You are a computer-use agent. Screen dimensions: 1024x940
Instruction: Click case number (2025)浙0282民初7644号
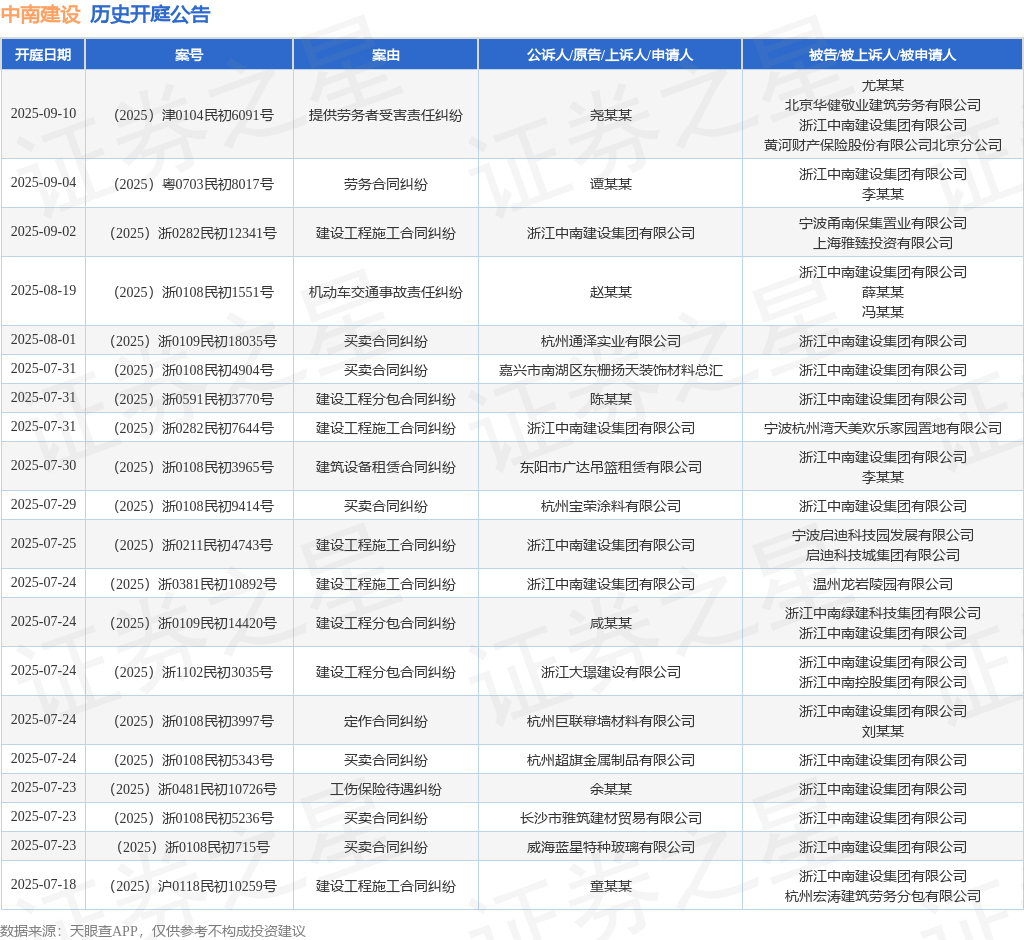tap(193, 428)
